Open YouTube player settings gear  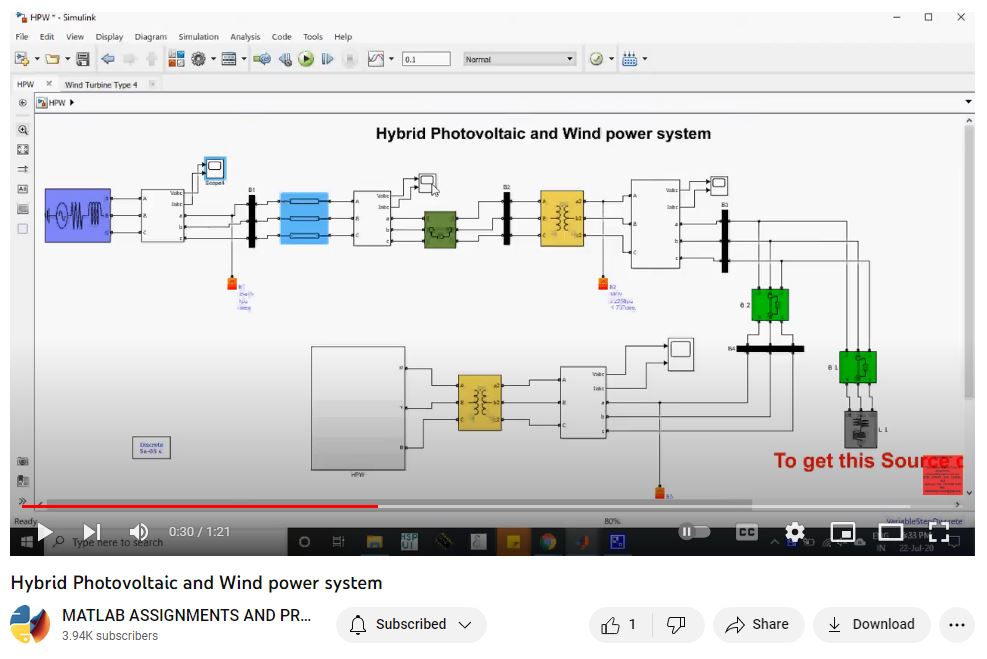pyautogui.click(x=795, y=532)
